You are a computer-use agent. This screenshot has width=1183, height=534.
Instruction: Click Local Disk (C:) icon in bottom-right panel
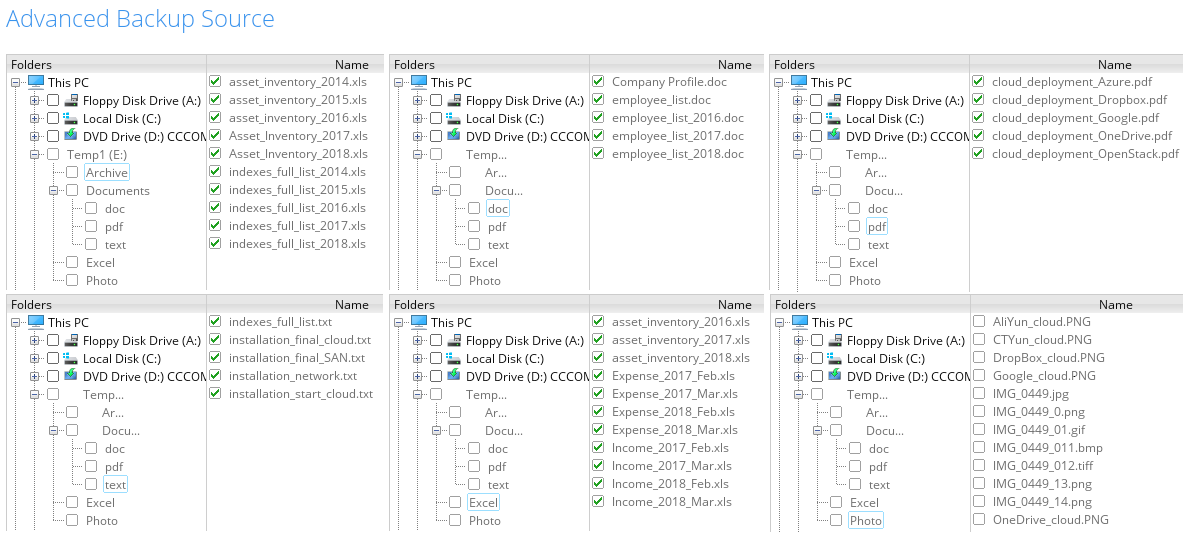835,358
